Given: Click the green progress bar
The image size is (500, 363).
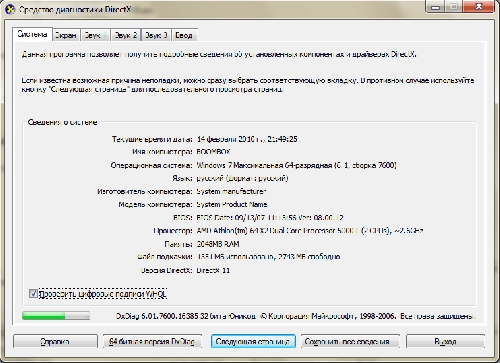Looking at the screenshot, I should tap(56, 316).
